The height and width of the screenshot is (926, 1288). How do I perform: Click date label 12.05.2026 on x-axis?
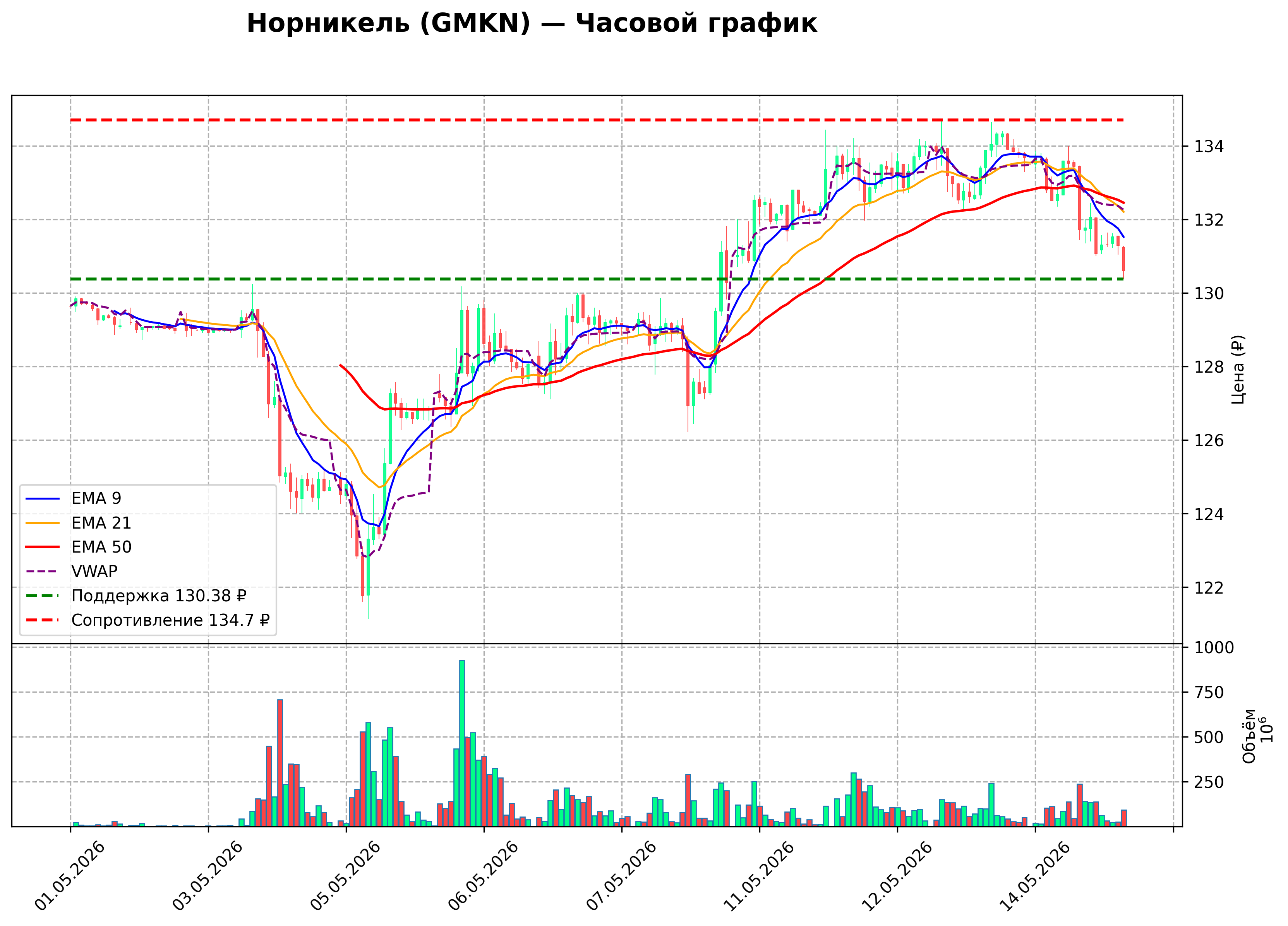(897, 876)
